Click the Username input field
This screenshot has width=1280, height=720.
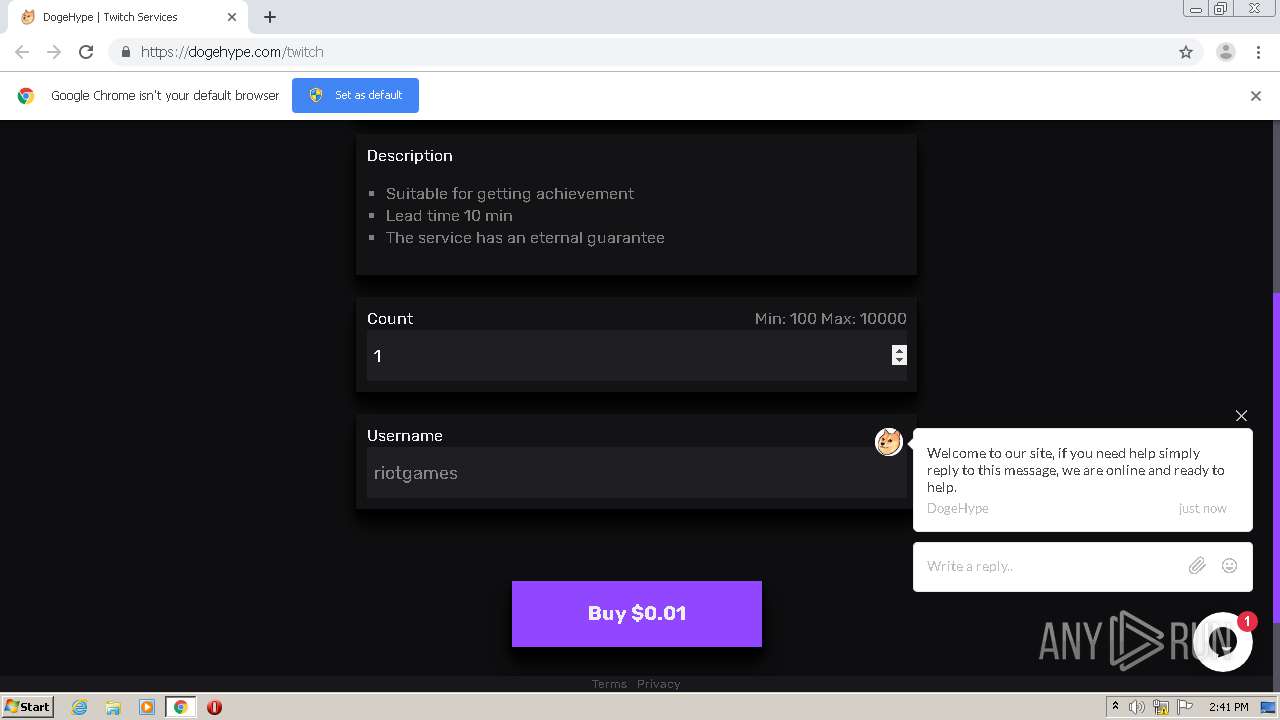click(636, 473)
